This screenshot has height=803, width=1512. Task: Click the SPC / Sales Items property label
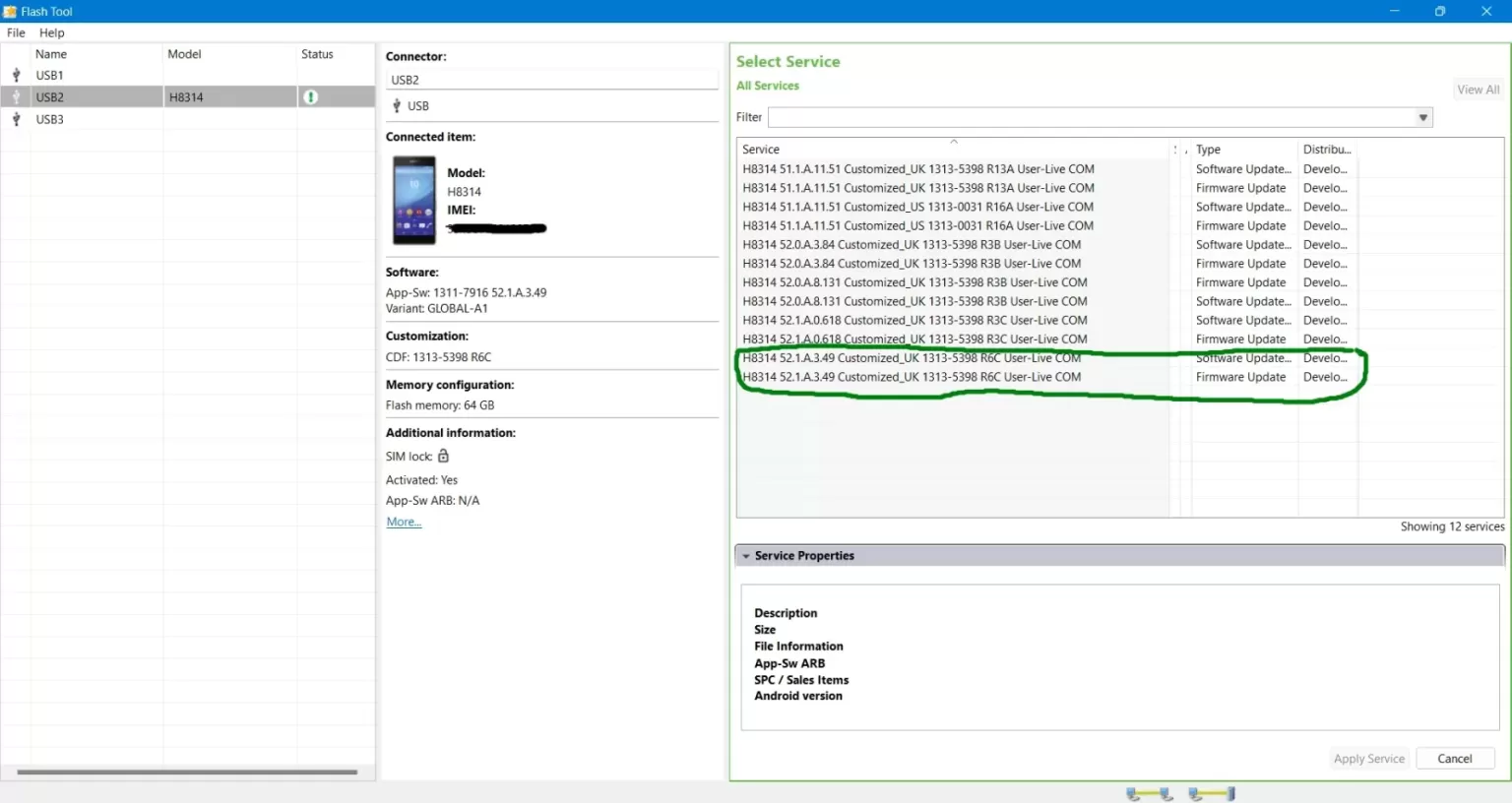click(x=801, y=680)
